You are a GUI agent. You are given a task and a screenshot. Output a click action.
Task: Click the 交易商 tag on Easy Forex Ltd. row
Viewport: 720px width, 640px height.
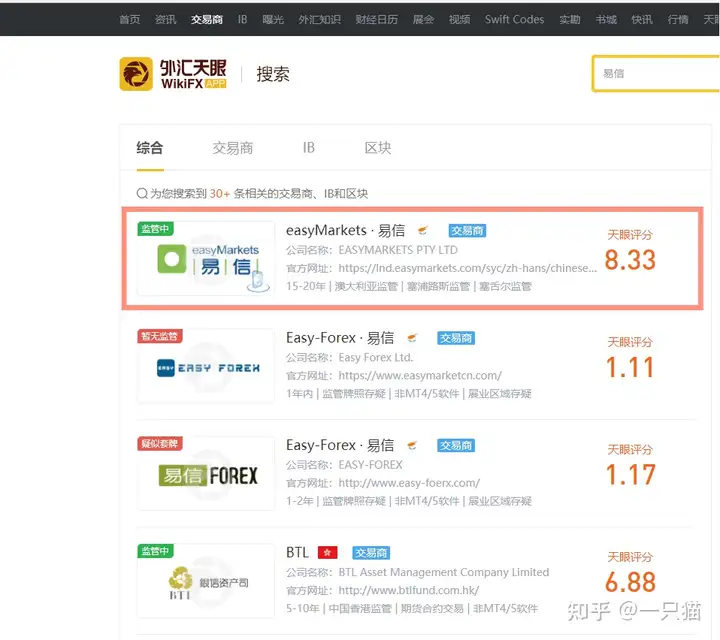click(456, 338)
